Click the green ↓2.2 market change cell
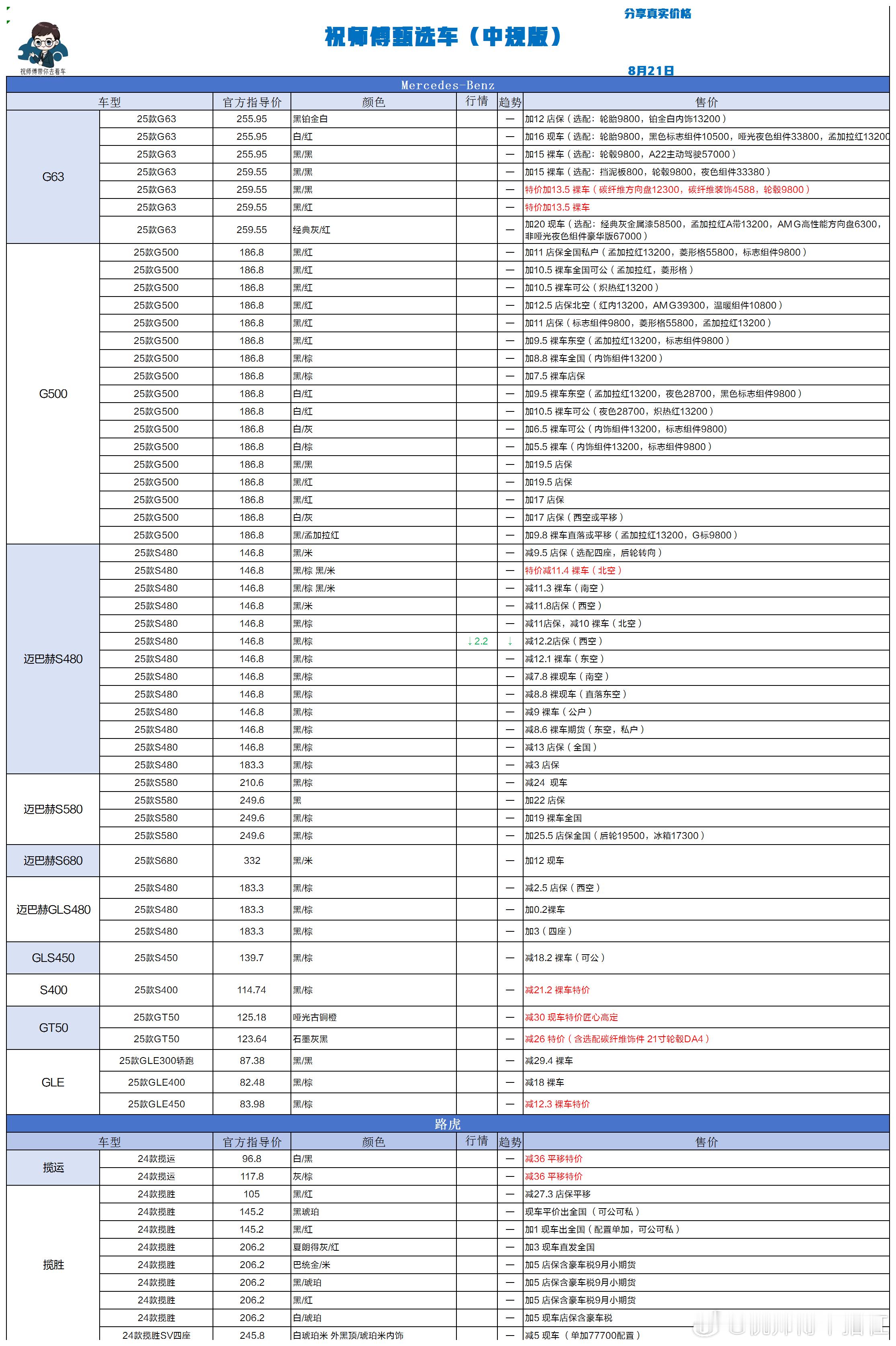This screenshot has height=1346, width=896. [477, 641]
